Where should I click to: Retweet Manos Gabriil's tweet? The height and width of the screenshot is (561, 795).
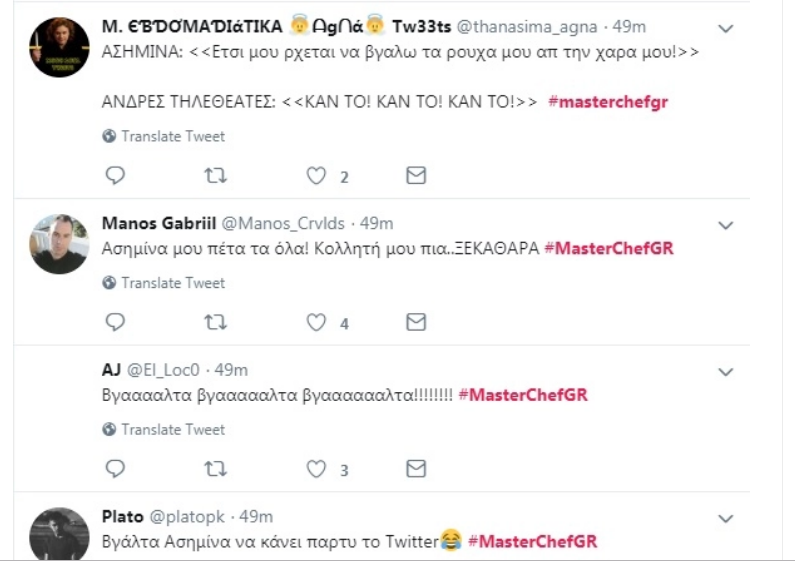pos(215,322)
